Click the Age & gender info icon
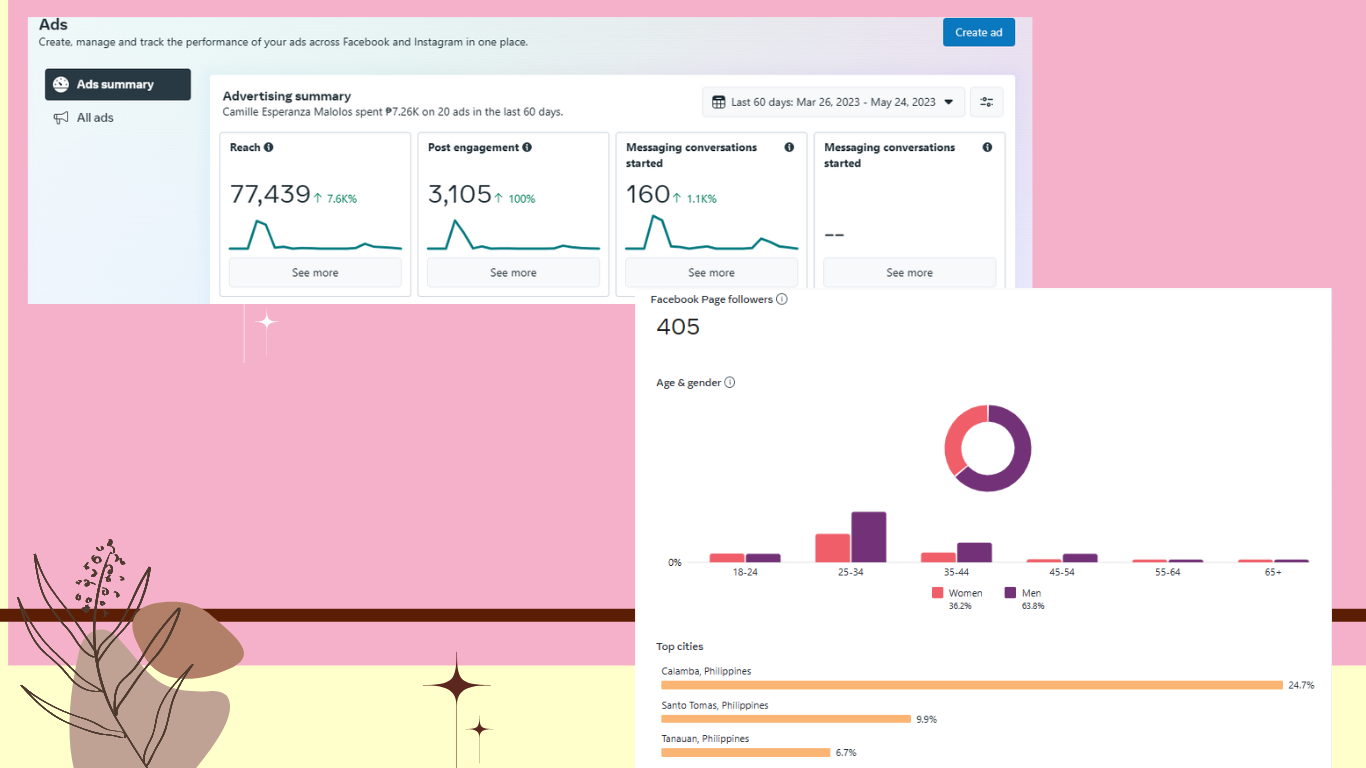The width and height of the screenshot is (1366, 768). 730,382
